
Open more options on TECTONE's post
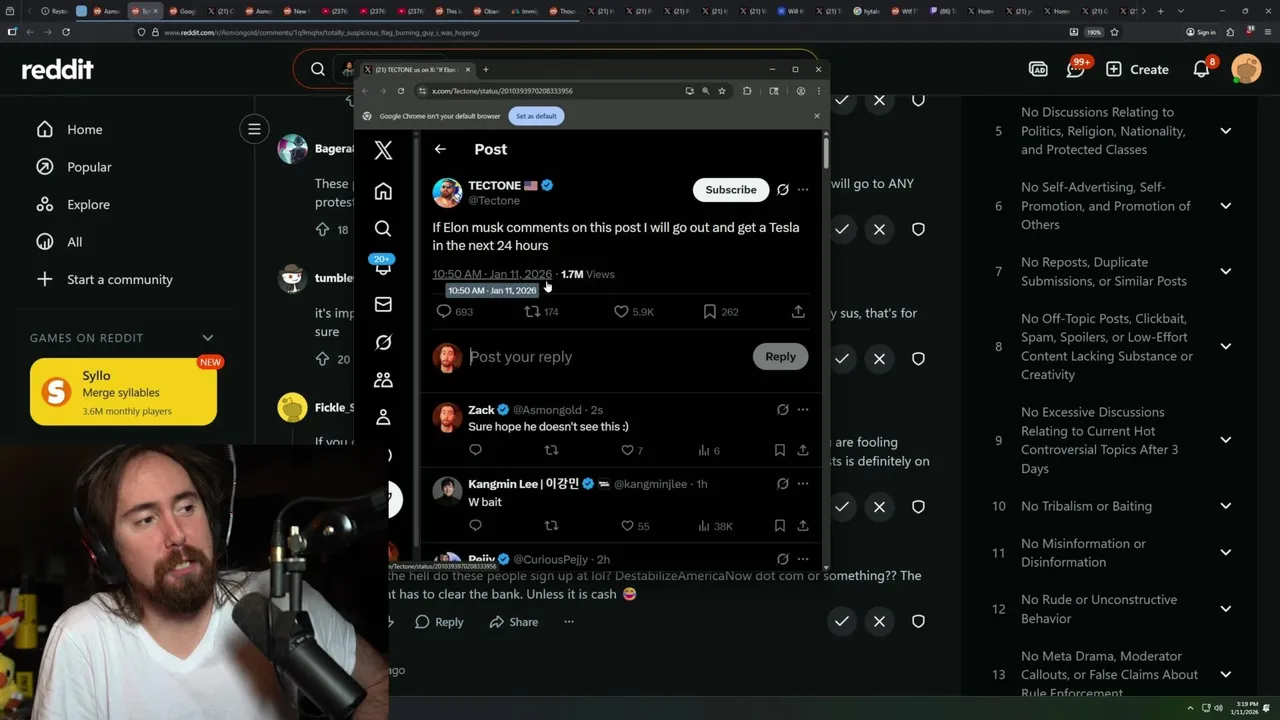(803, 189)
